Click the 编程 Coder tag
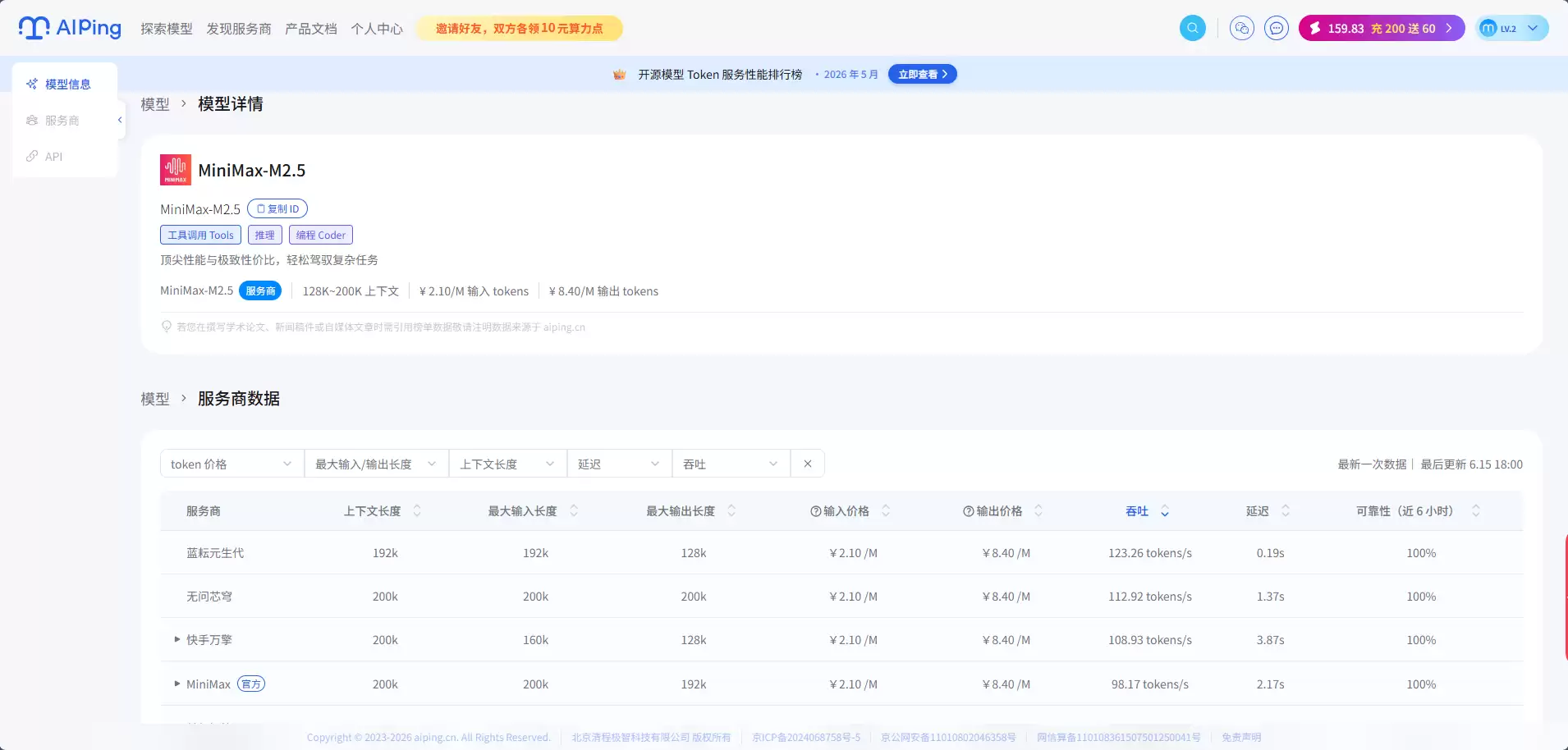 pos(321,235)
